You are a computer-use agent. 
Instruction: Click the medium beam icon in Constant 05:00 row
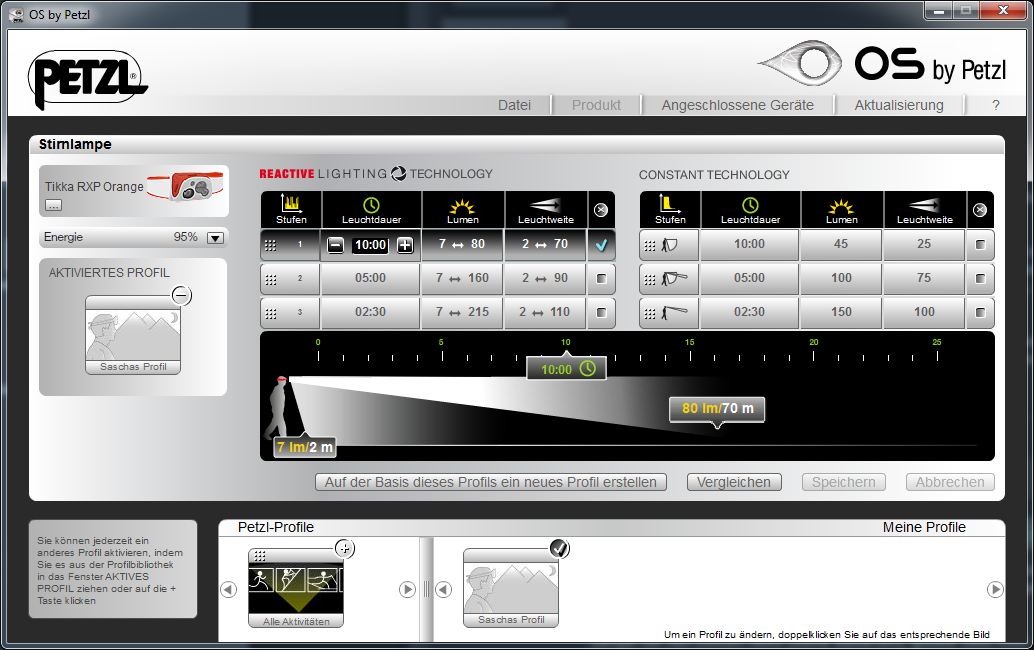[x=675, y=279]
